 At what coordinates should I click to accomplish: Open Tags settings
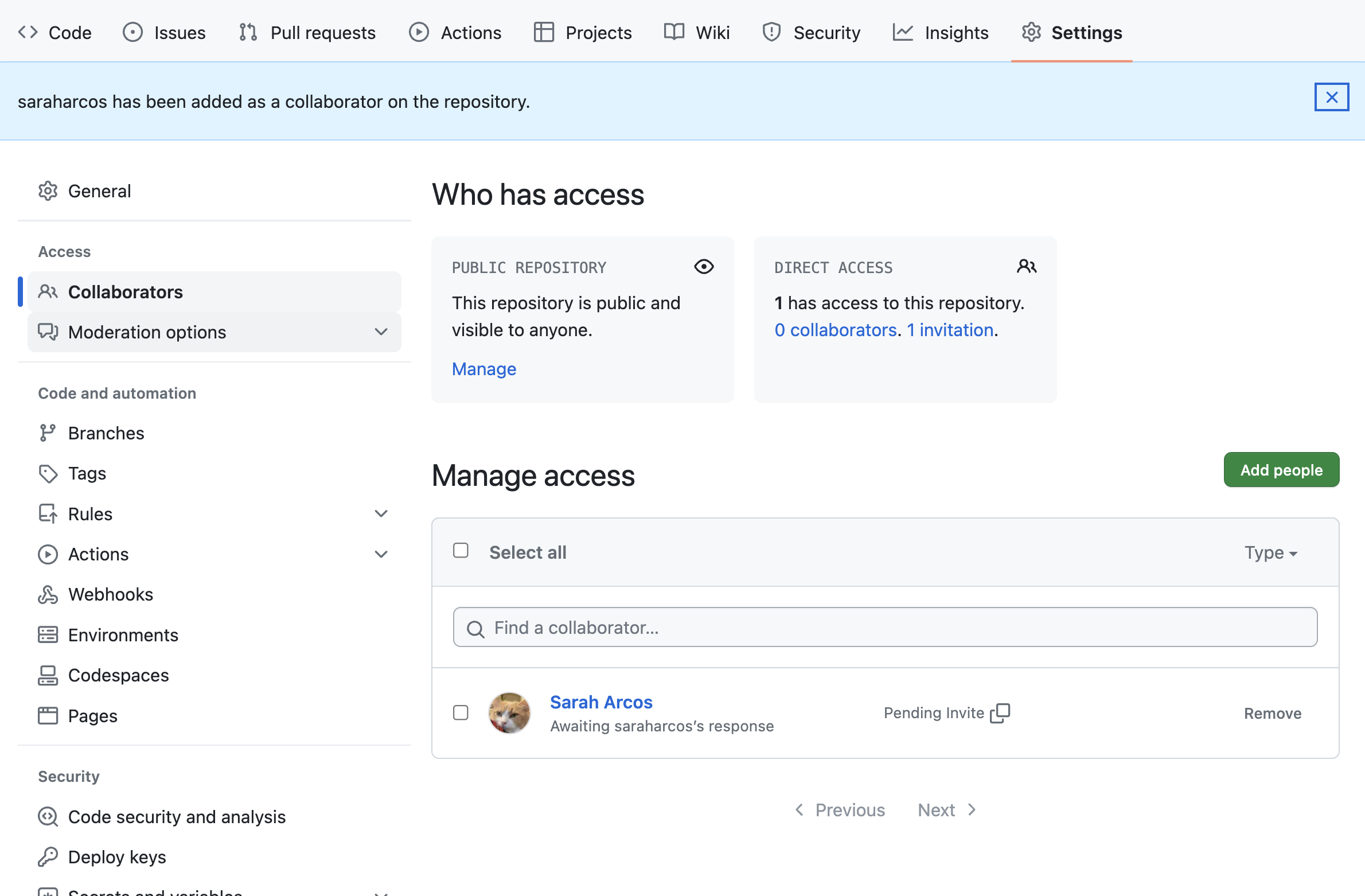pyautogui.click(x=214, y=473)
